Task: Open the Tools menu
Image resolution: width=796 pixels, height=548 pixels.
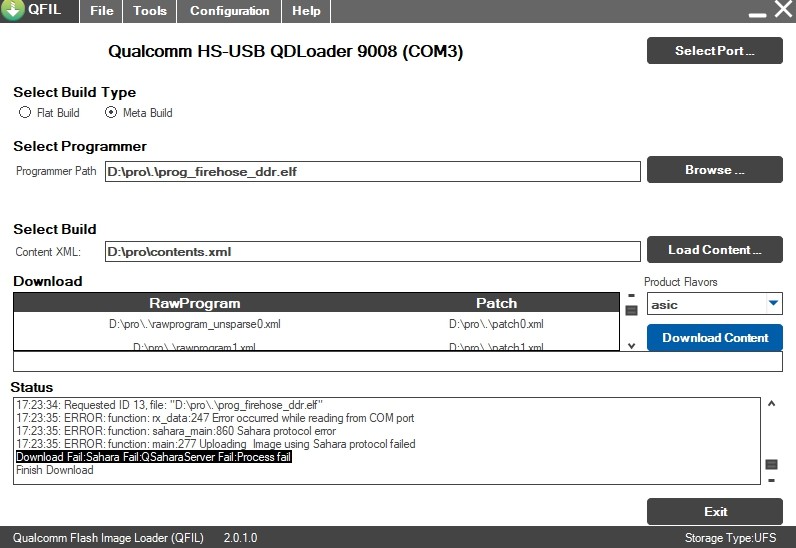Action: pos(150,11)
